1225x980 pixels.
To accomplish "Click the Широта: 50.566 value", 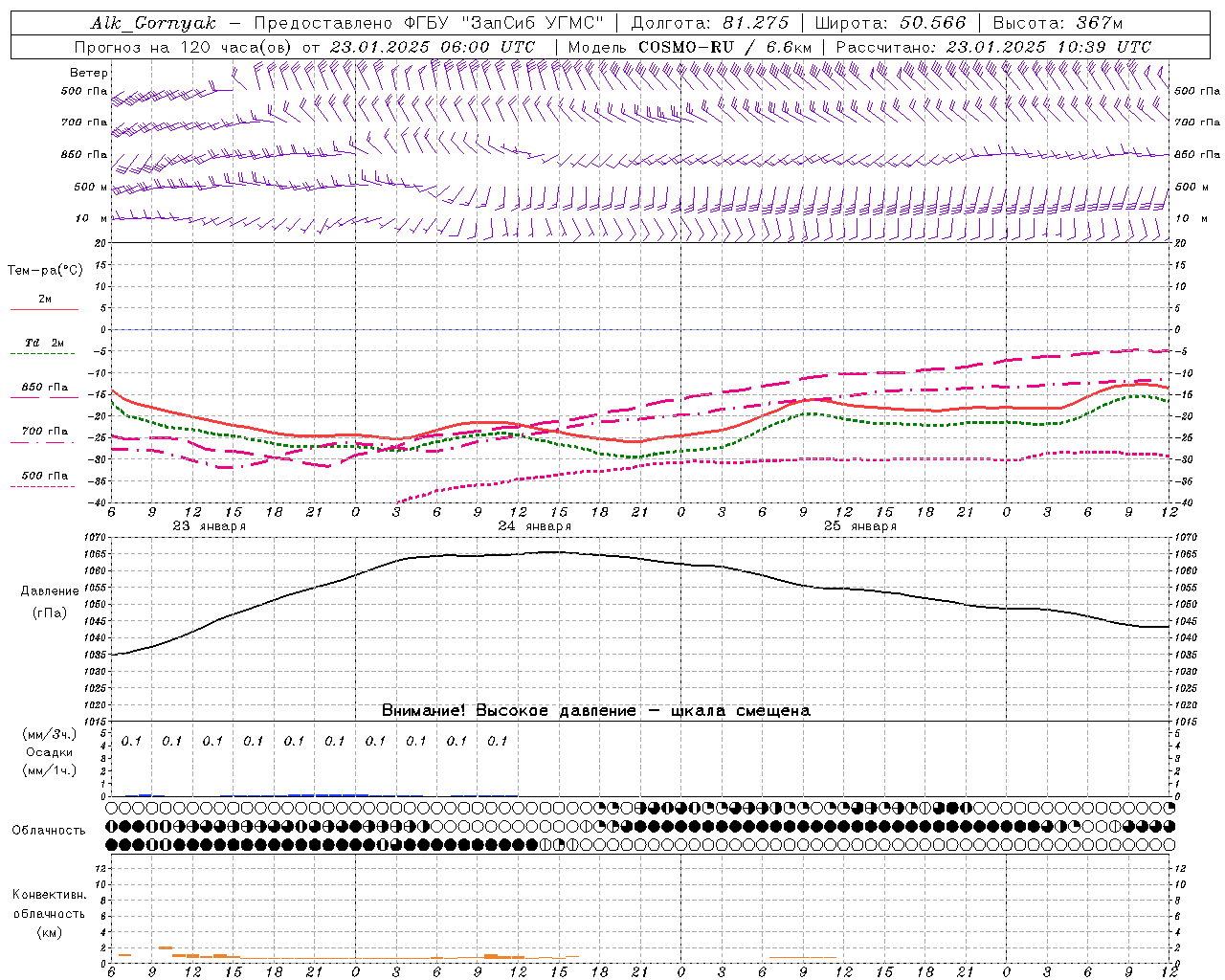I will [891, 23].
